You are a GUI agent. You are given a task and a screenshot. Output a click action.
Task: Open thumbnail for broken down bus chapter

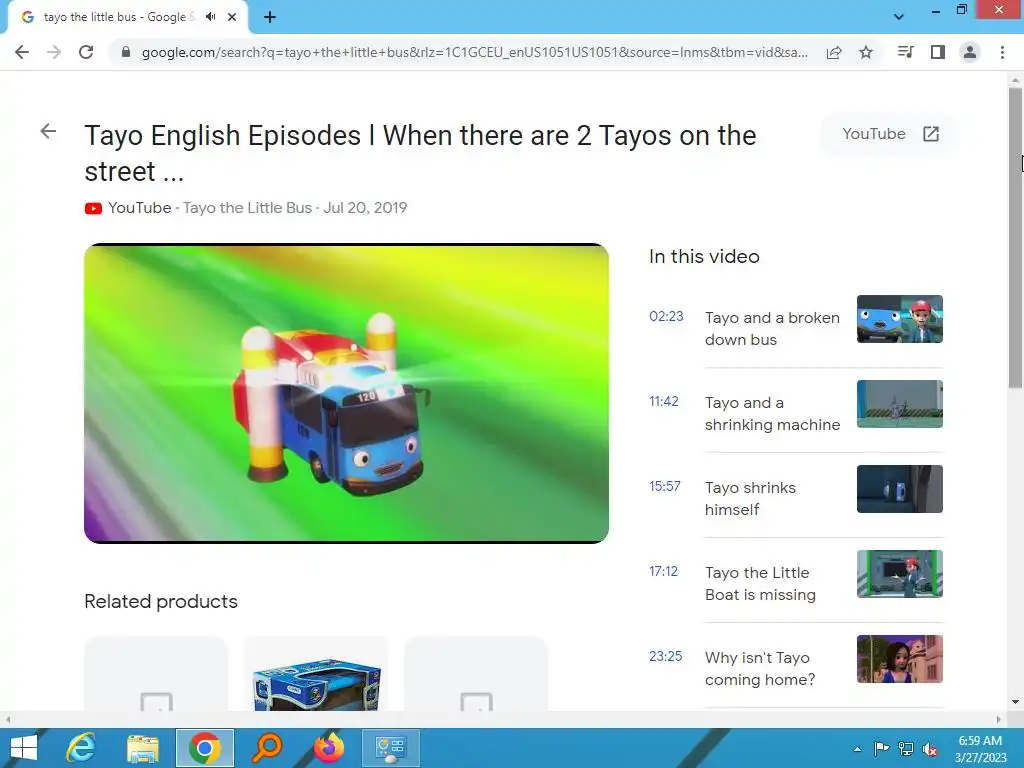(x=899, y=319)
